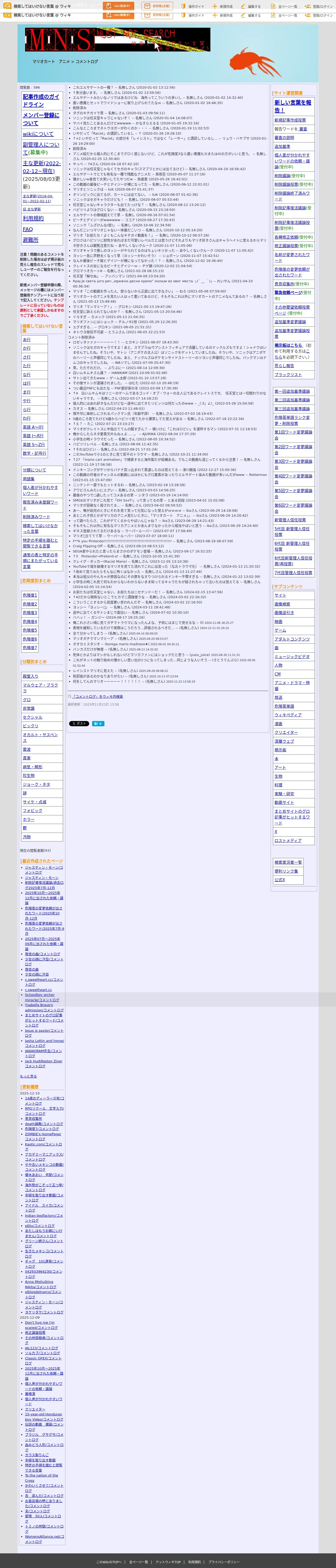Screen dimensions: 336x1568
Task: Open 14歳のディーラー少年/コメントログ update entry
Action: coord(44,1101)
